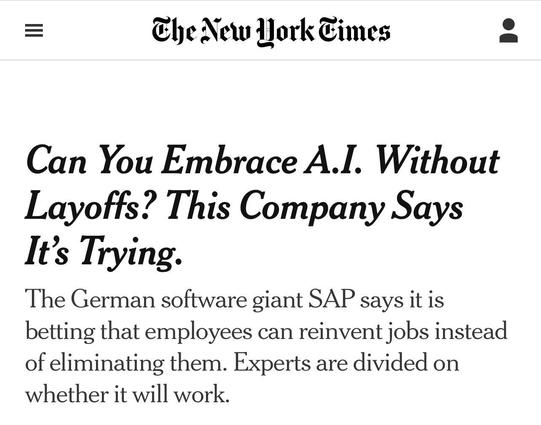Click the phrase "reinvent jobs instead"
The height and width of the screenshot is (425, 541).
(403, 332)
